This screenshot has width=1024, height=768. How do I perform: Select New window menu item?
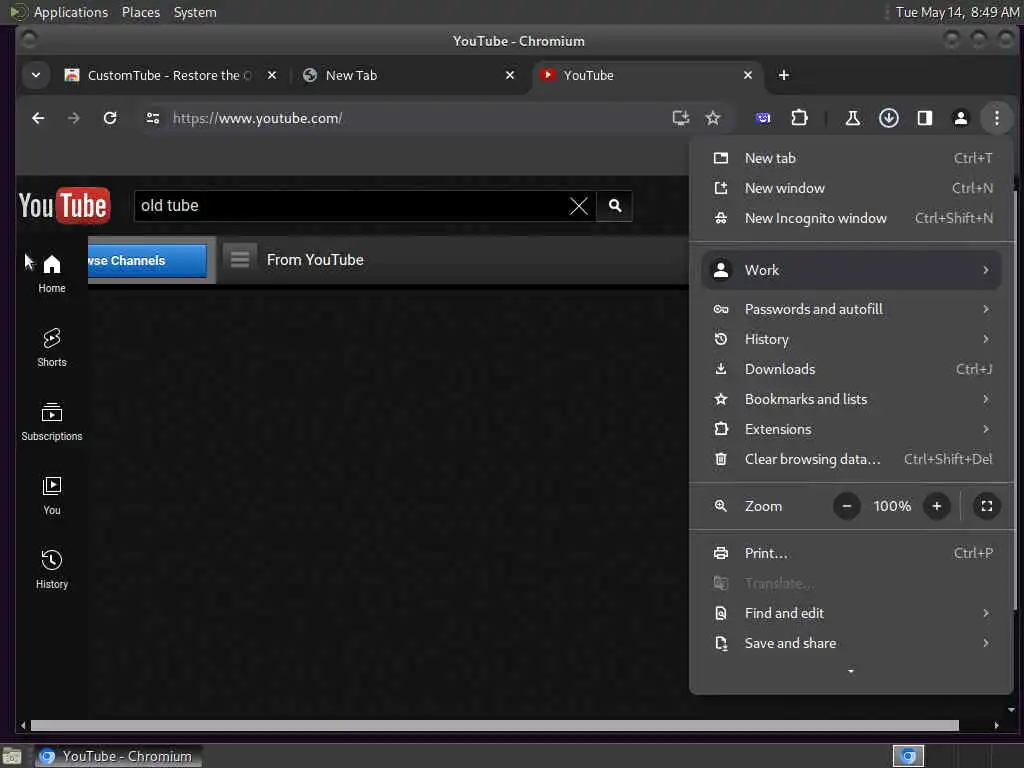[x=851, y=188]
